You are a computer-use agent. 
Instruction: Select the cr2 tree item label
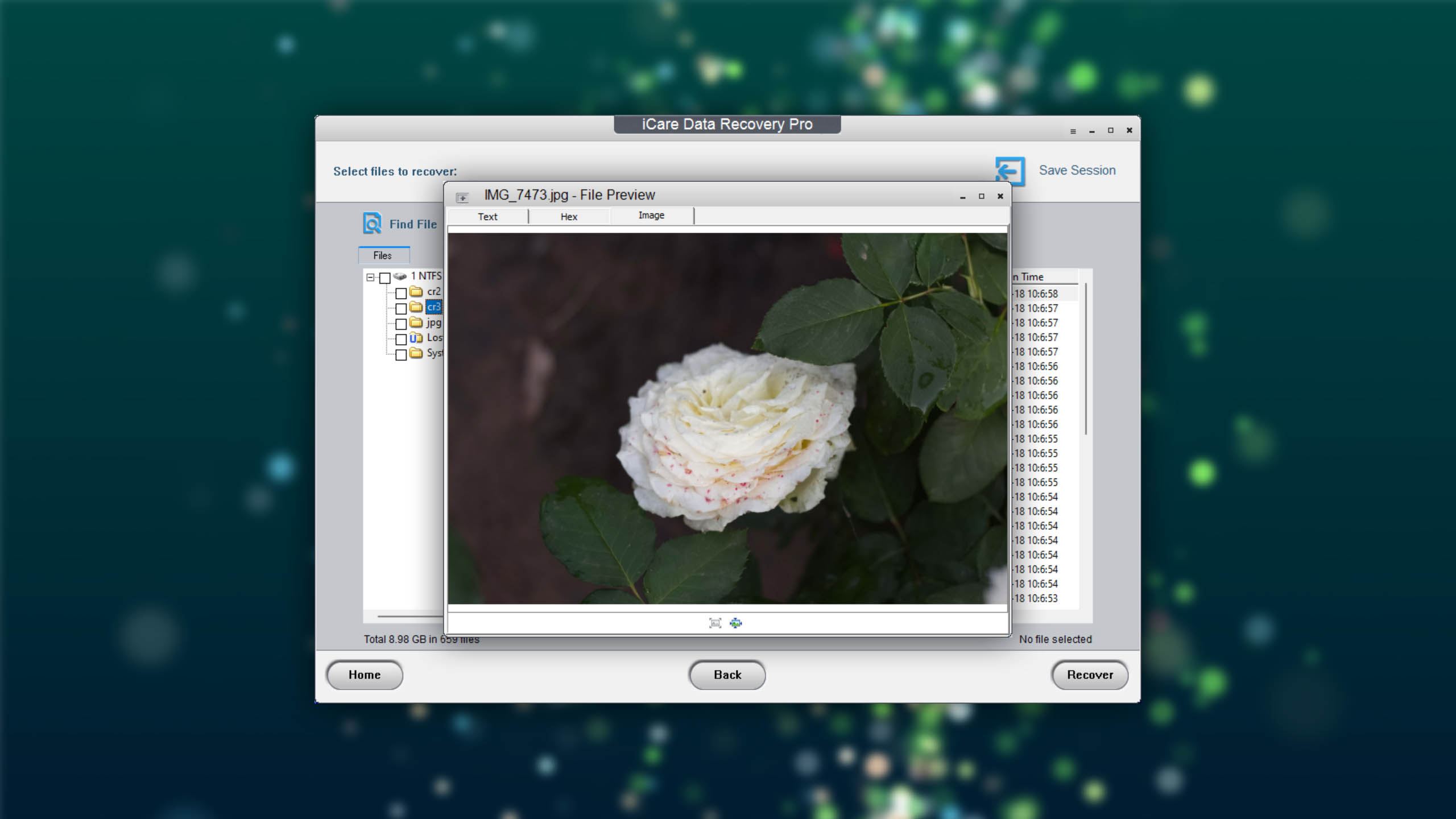434,291
